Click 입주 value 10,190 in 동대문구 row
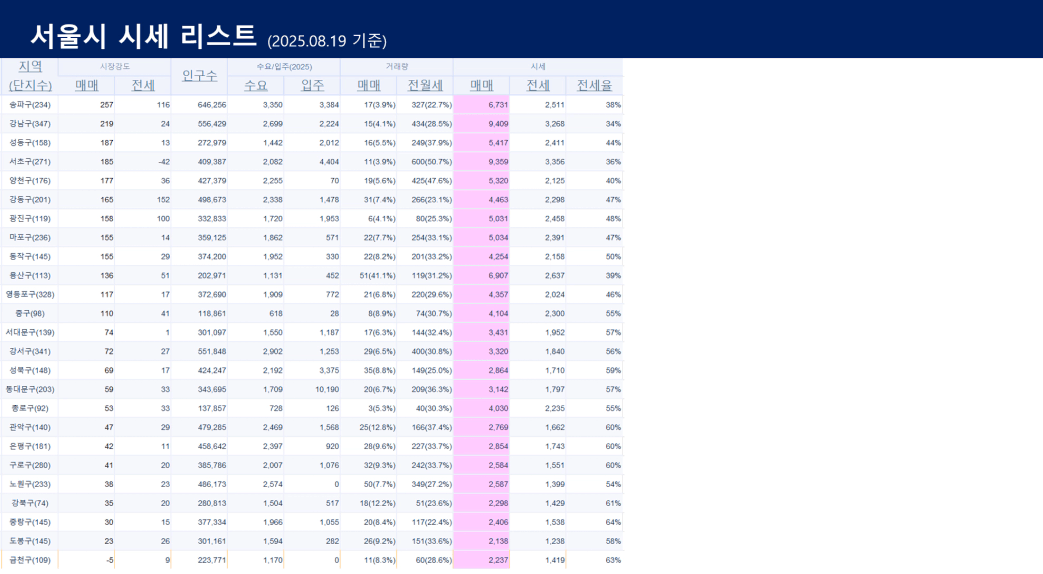 (327, 389)
